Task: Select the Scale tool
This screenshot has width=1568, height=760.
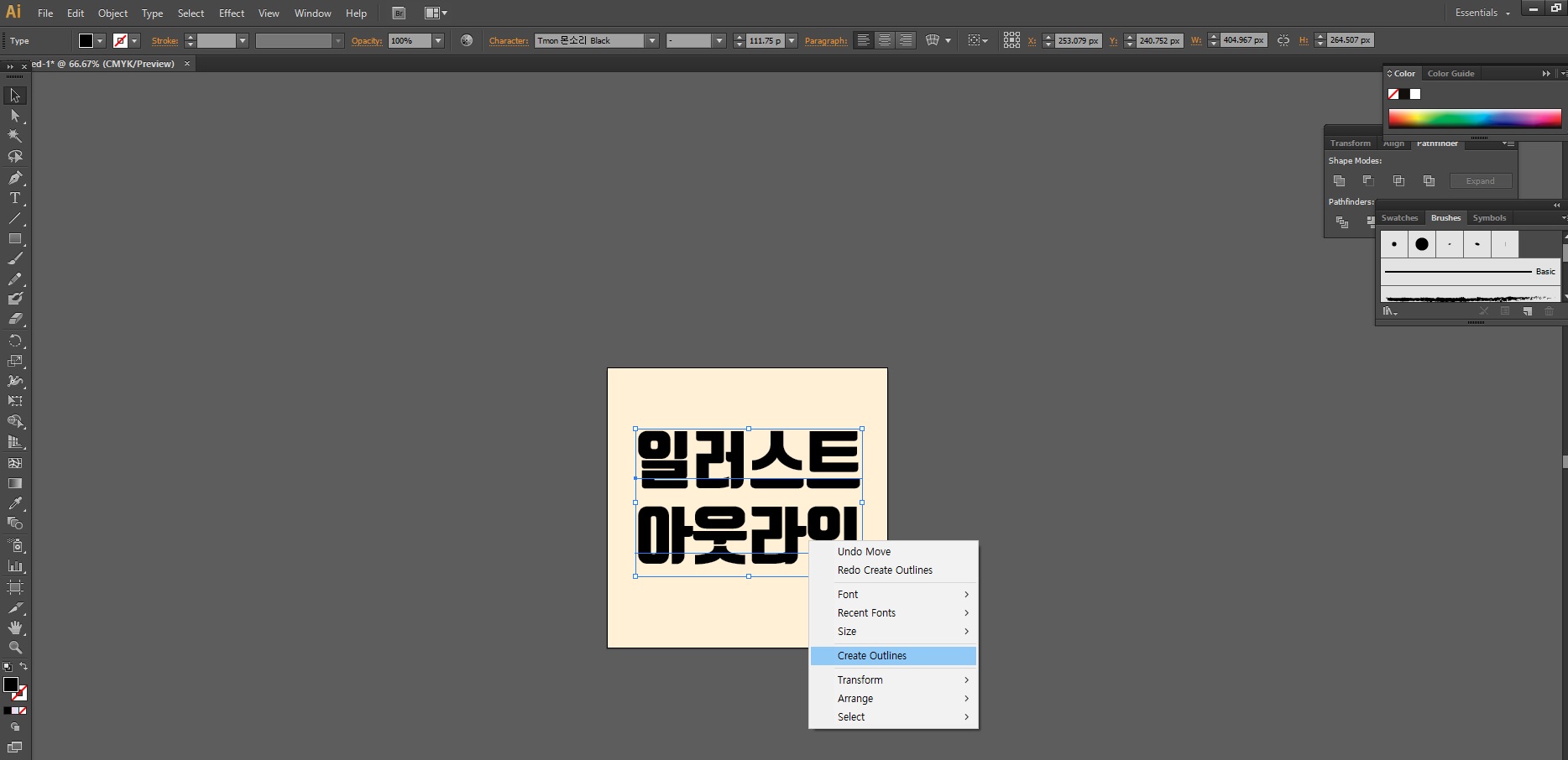Action: tap(15, 361)
